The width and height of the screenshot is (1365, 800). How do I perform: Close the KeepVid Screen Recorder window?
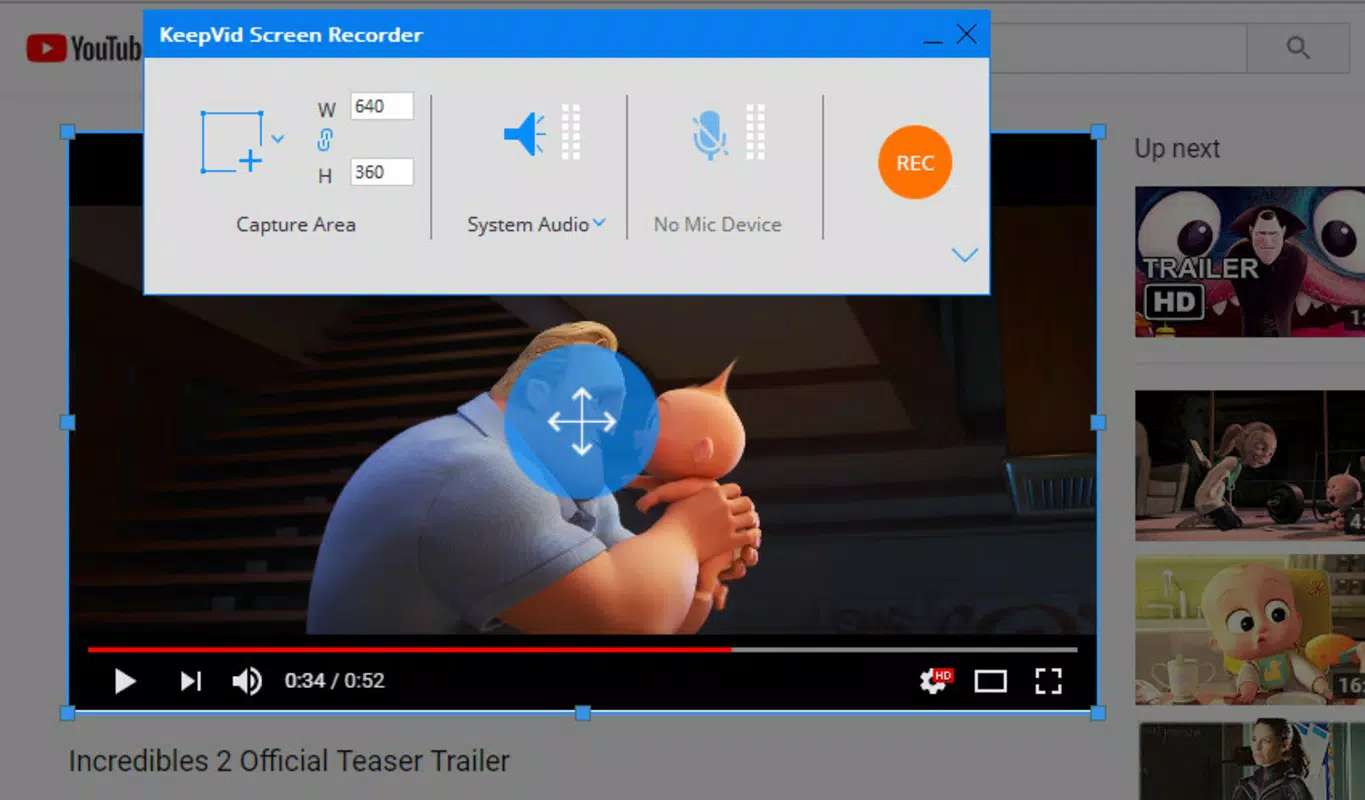pyautogui.click(x=966, y=34)
